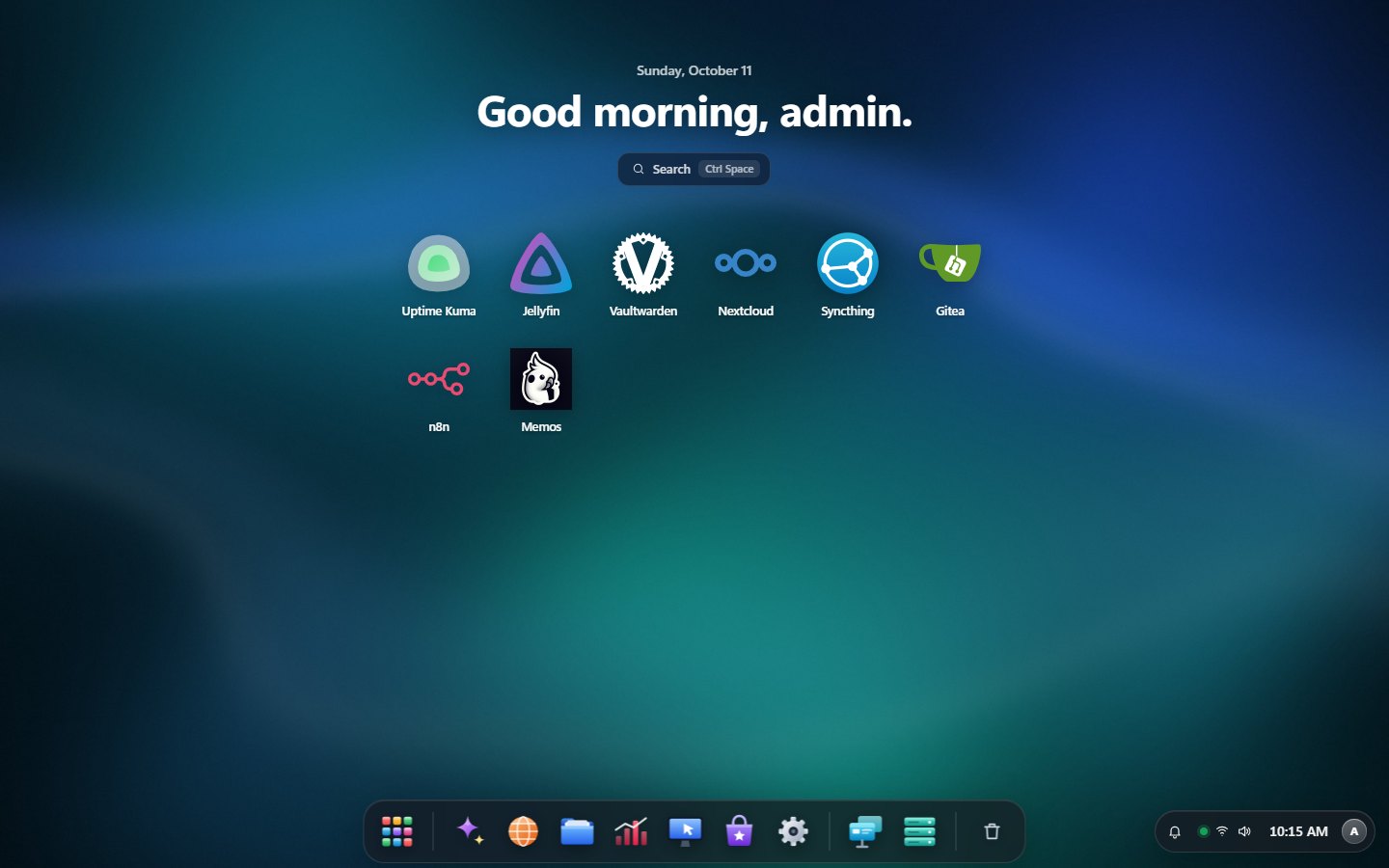This screenshot has height=868, width=1389.
Task: Open the trash icon in dock
Action: click(x=992, y=831)
